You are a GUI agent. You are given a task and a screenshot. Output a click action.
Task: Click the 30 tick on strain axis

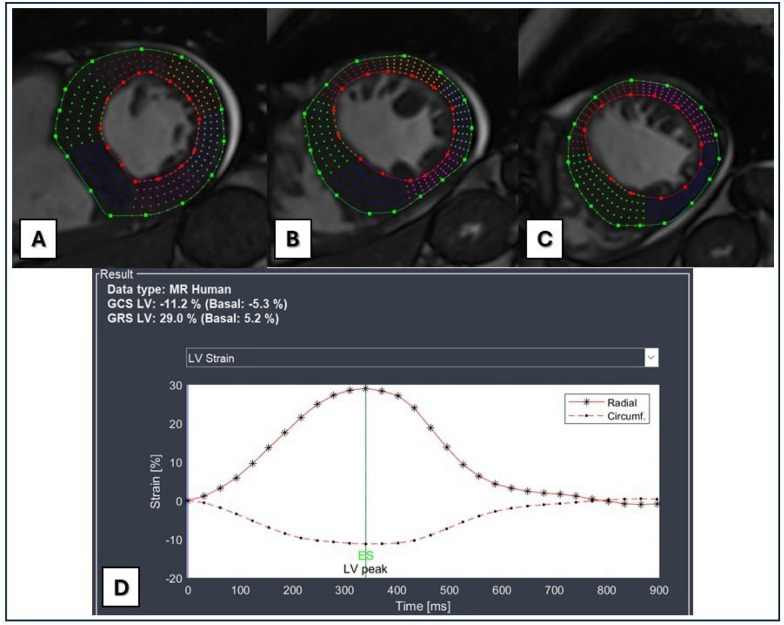[176, 386]
